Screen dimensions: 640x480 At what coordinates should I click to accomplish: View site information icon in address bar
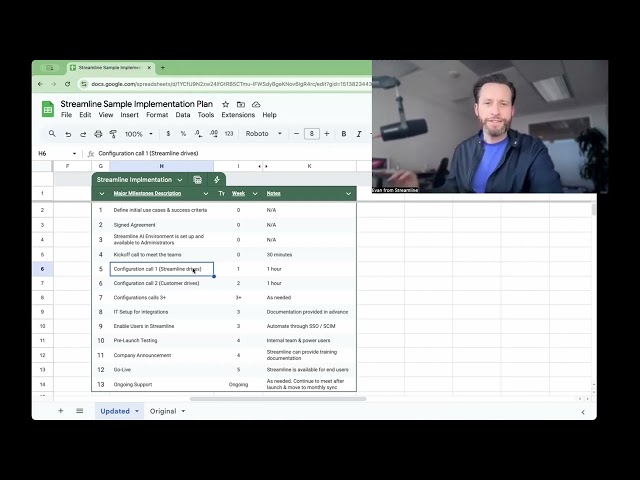pos(84,84)
